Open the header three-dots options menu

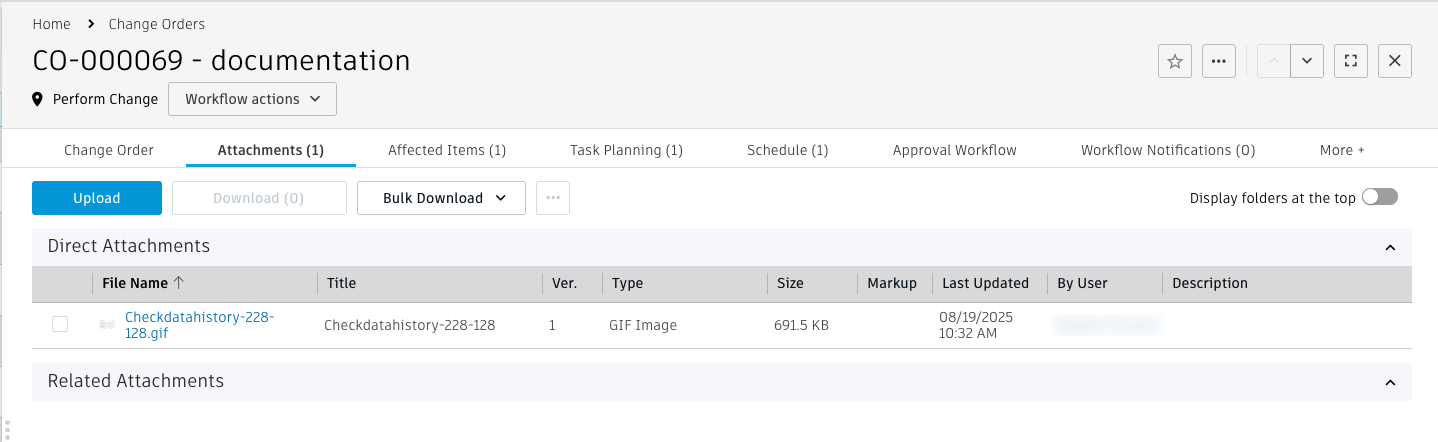1218,61
